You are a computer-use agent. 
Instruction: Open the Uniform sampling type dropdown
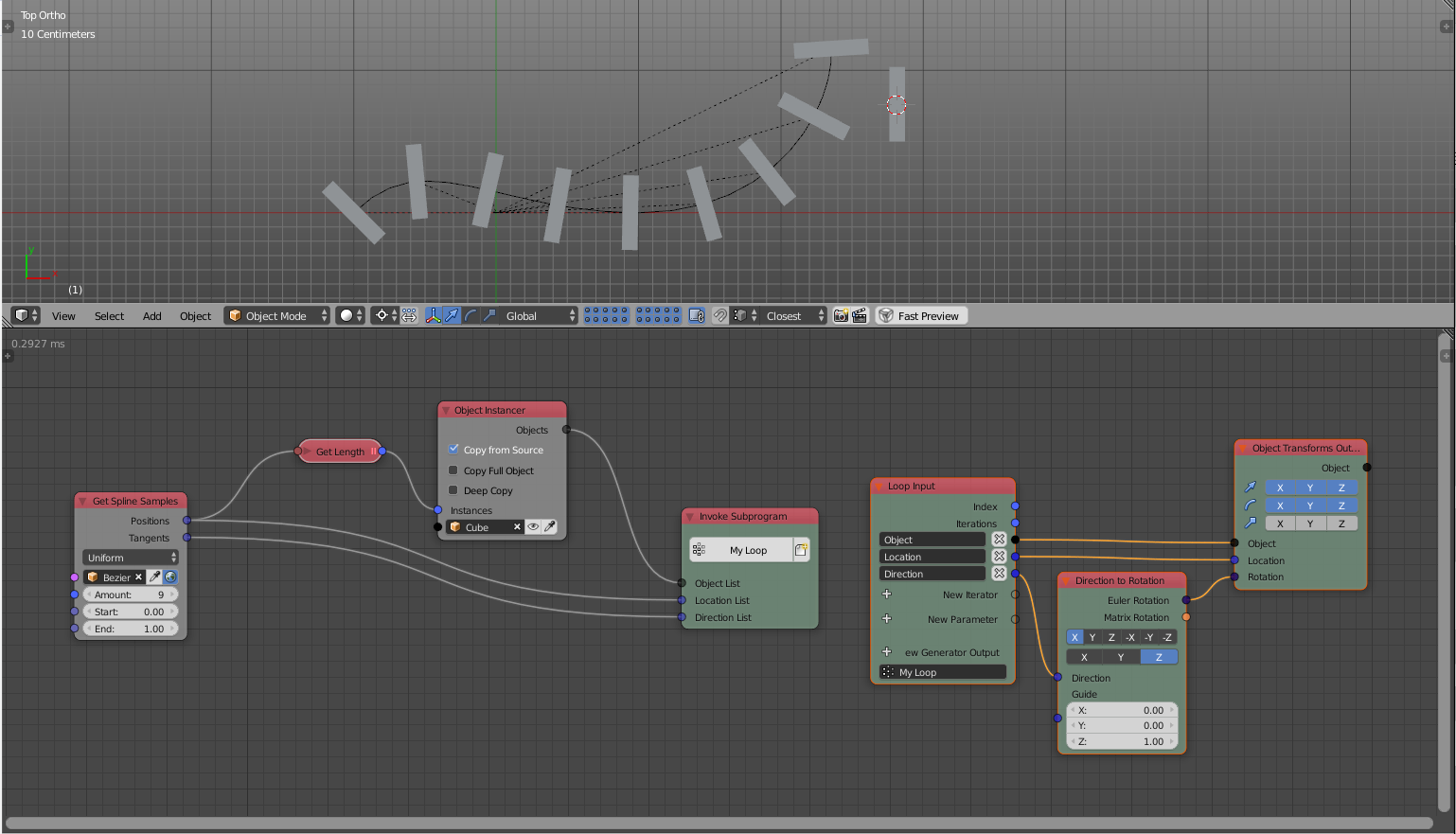click(x=131, y=558)
